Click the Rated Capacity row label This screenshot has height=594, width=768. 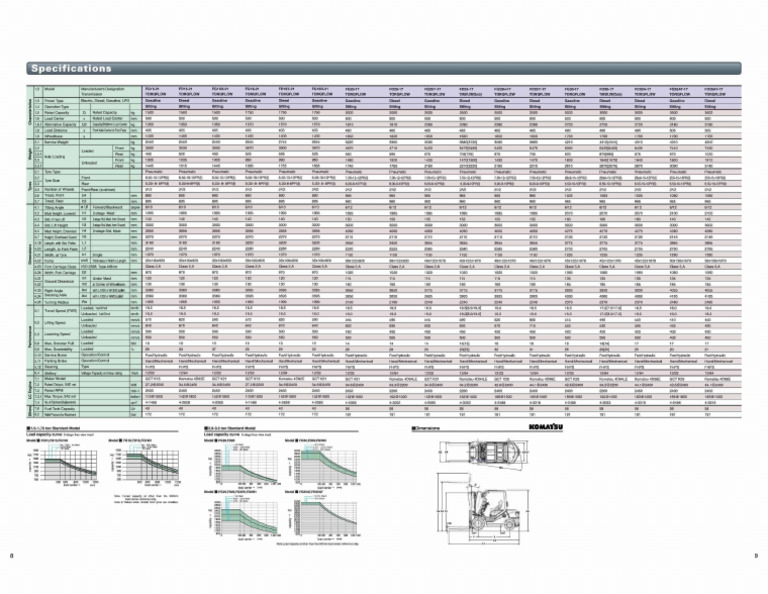(56, 113)
